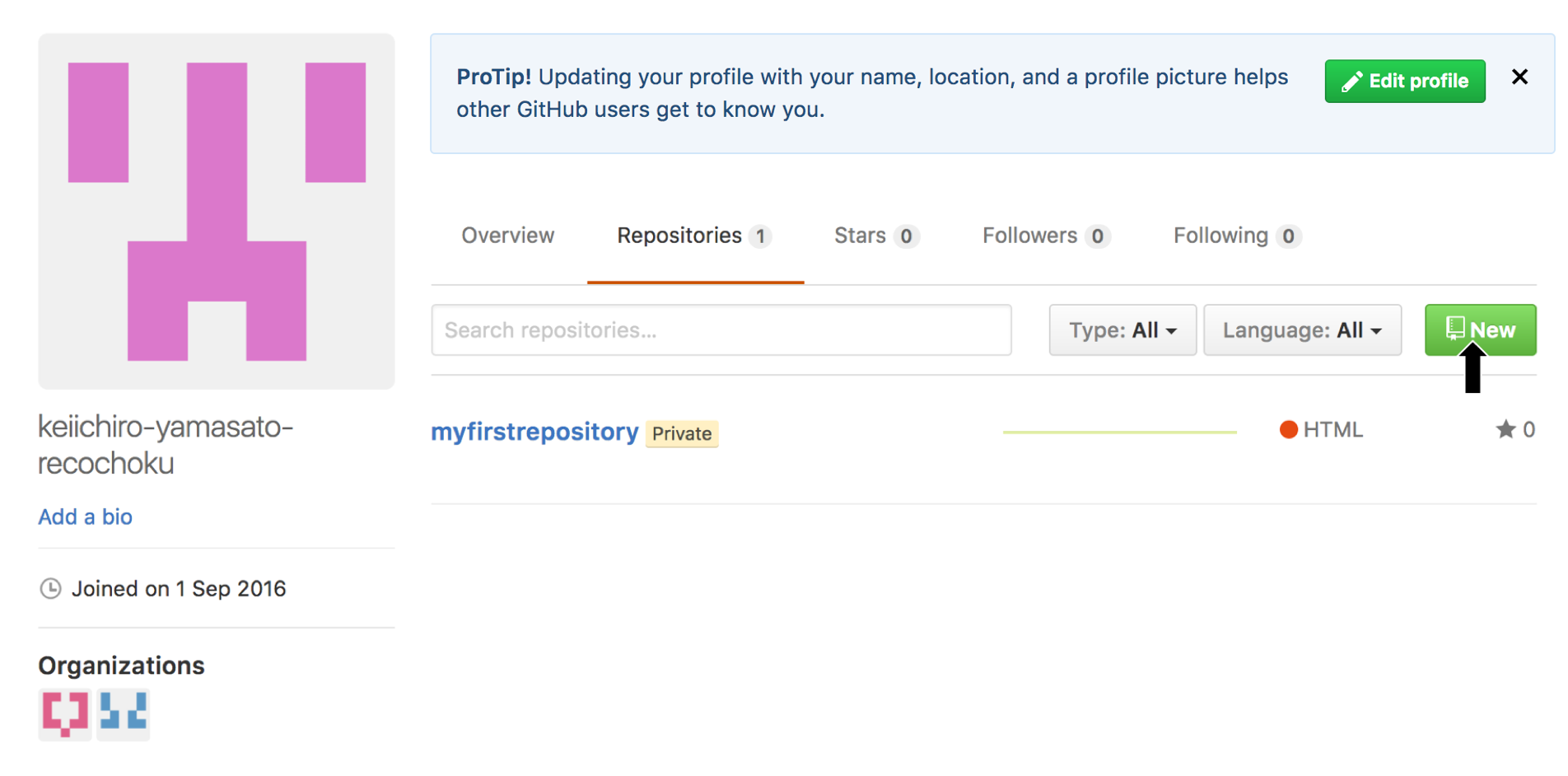View the Followers tab

click(1045, 236)
